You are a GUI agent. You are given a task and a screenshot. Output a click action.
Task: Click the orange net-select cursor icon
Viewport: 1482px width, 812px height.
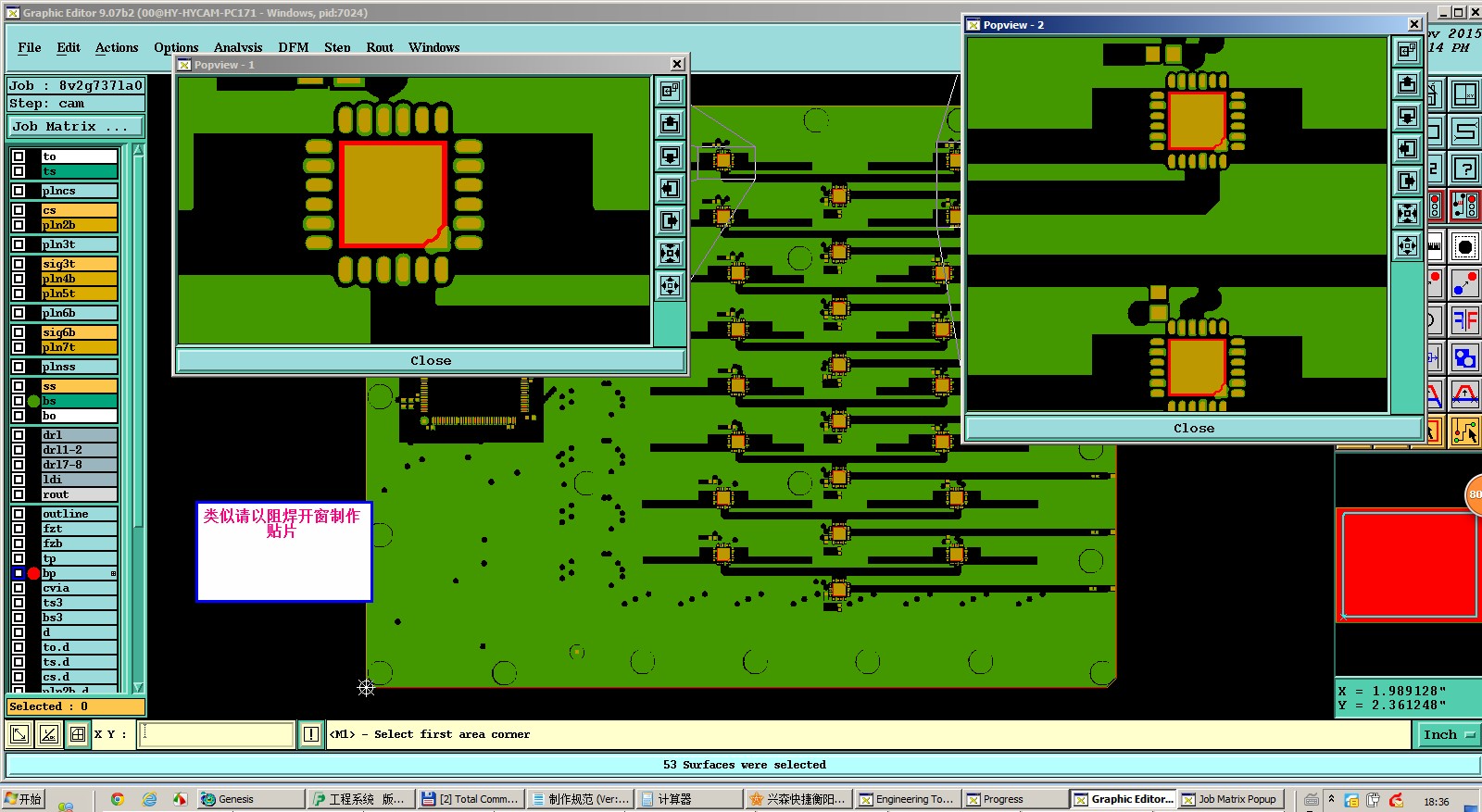[1465, 431]
